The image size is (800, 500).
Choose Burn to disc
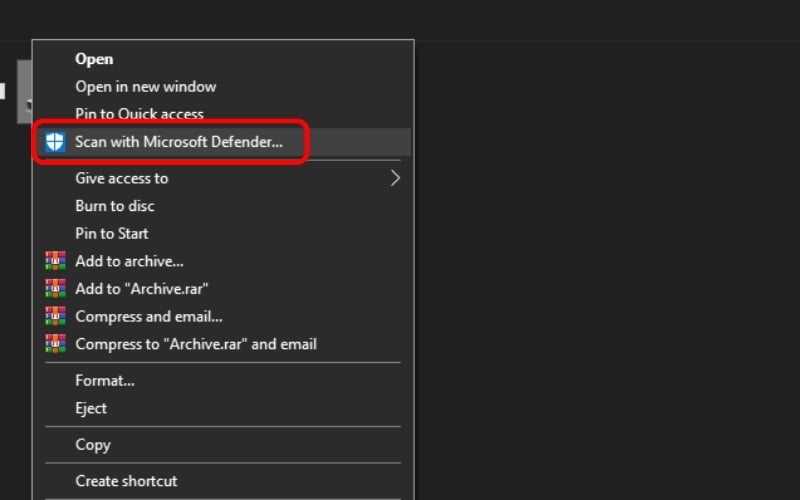(223, 206)
